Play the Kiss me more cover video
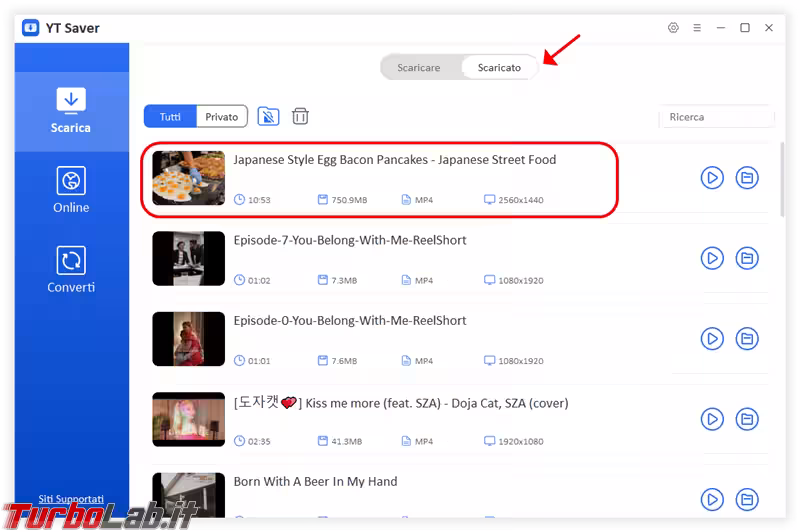 point(712,419)
